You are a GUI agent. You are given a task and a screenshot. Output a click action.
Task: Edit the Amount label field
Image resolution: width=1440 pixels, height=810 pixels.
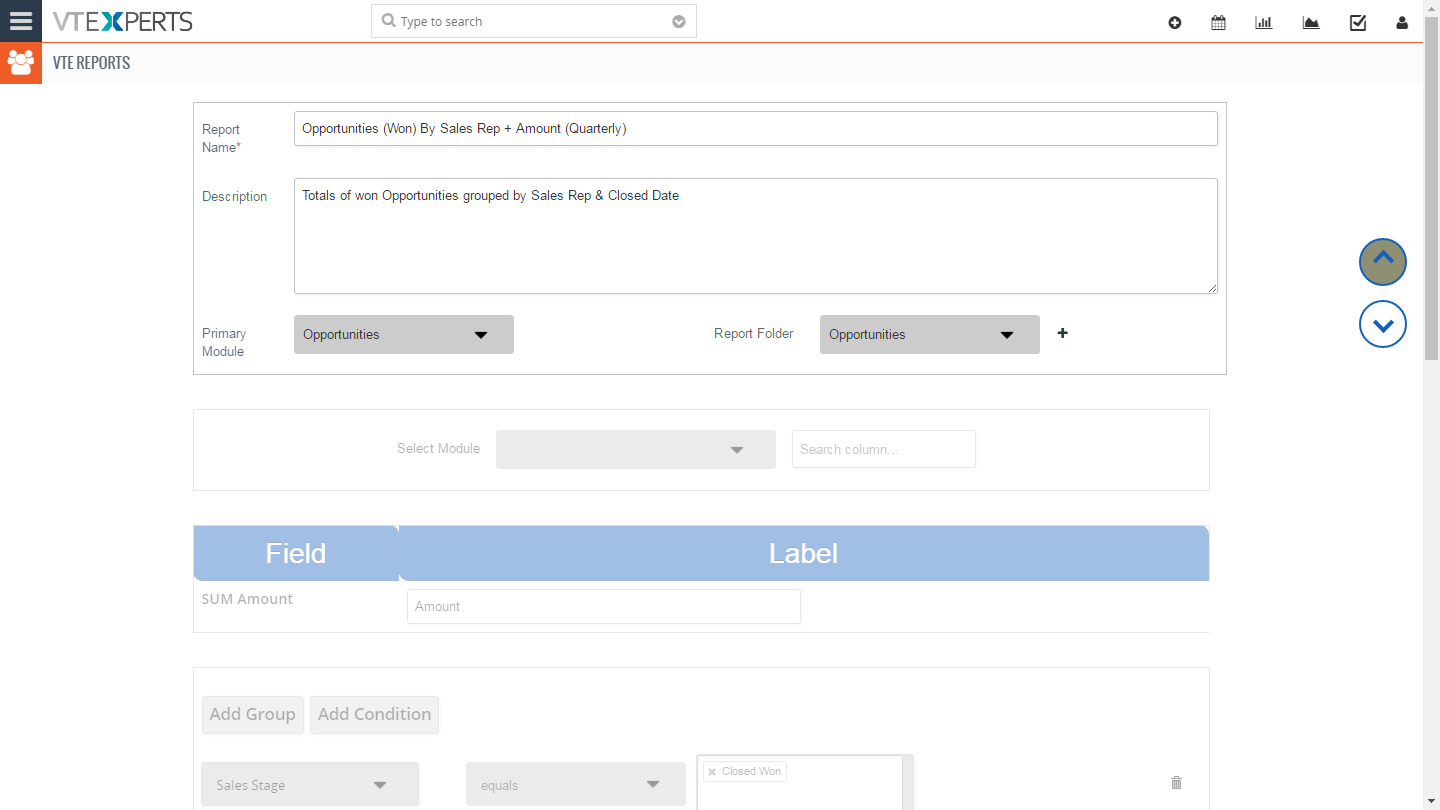(x=604, y=606)
